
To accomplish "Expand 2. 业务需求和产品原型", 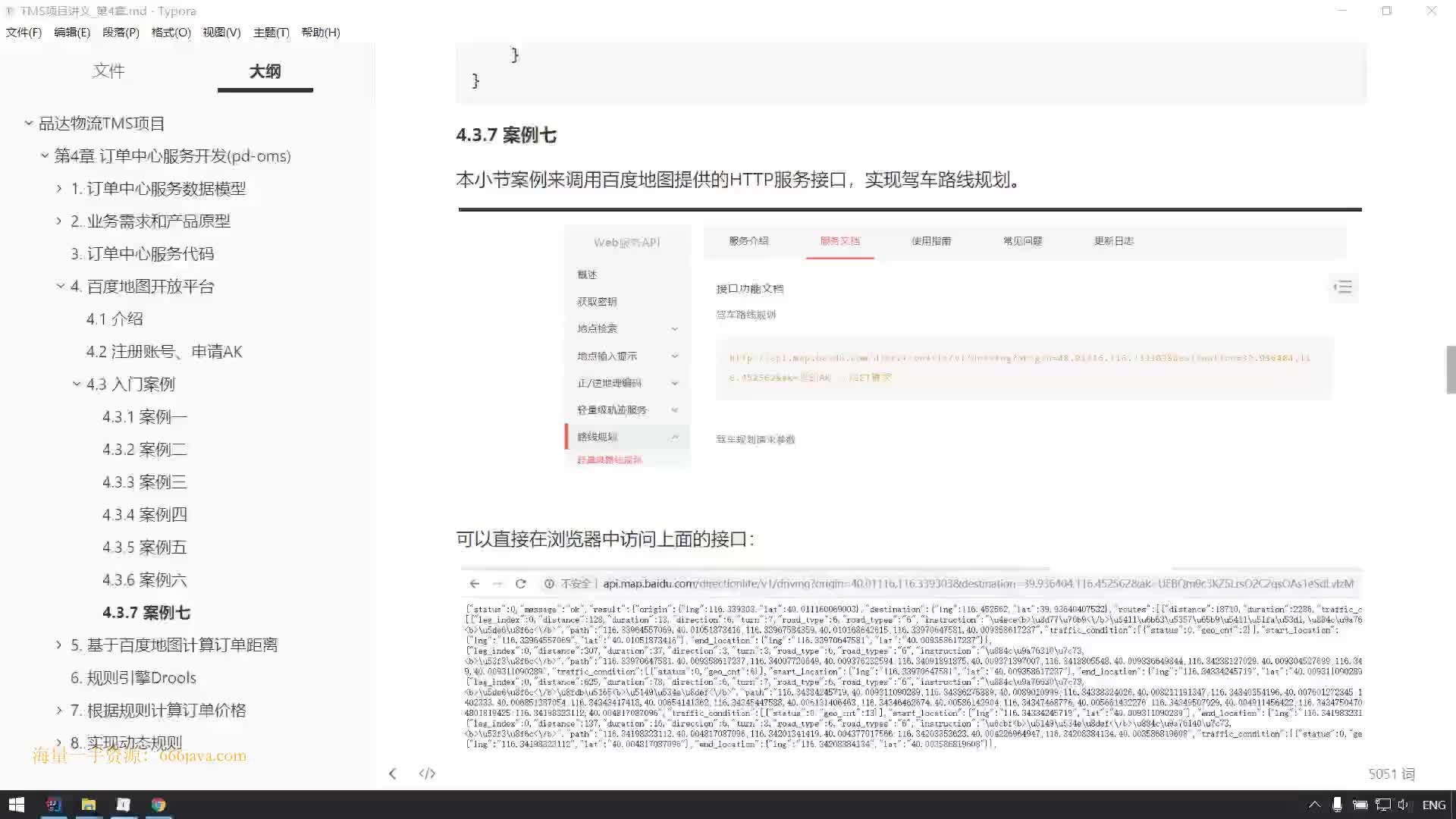I will (58, 221).
